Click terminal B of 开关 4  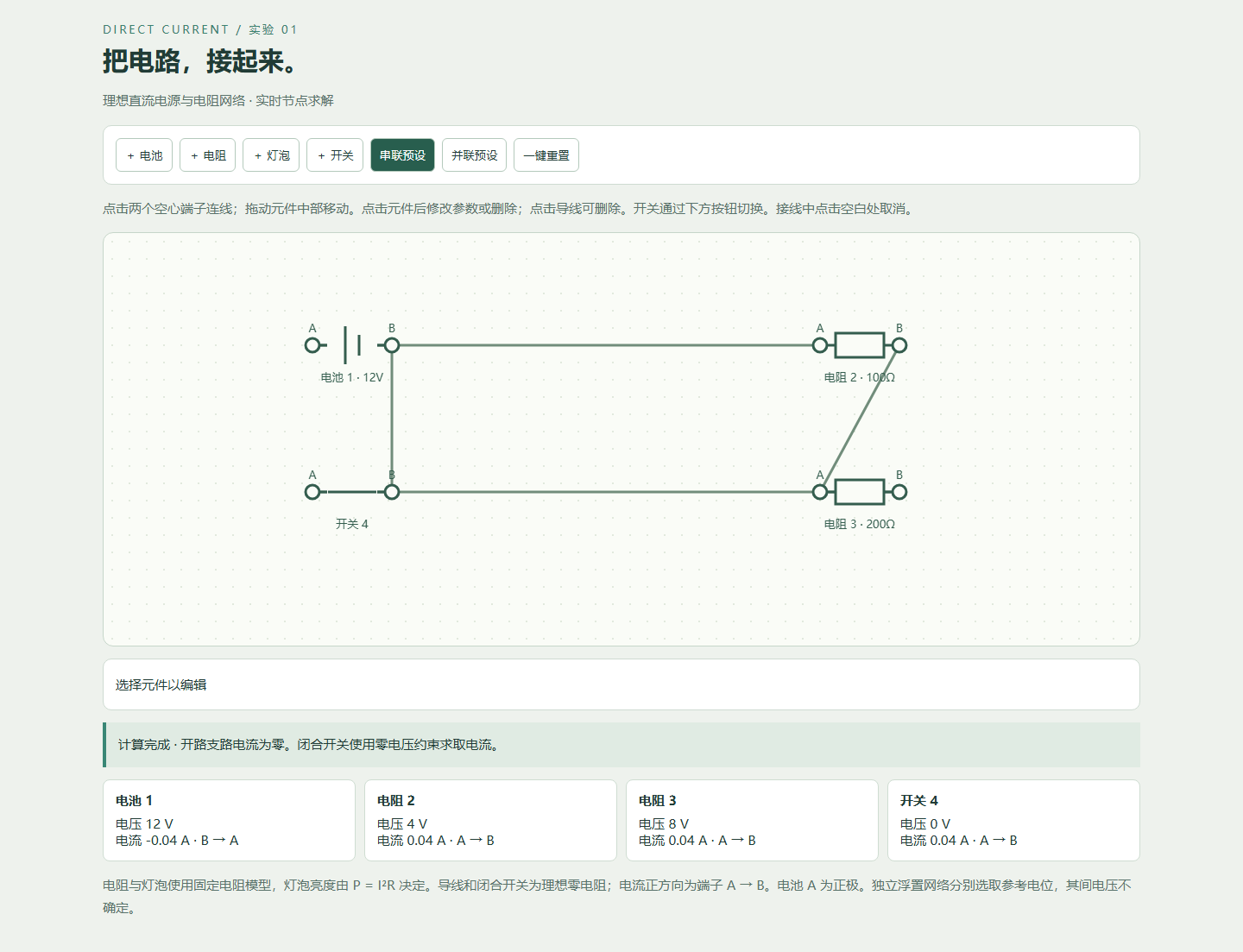pos(392,492)
